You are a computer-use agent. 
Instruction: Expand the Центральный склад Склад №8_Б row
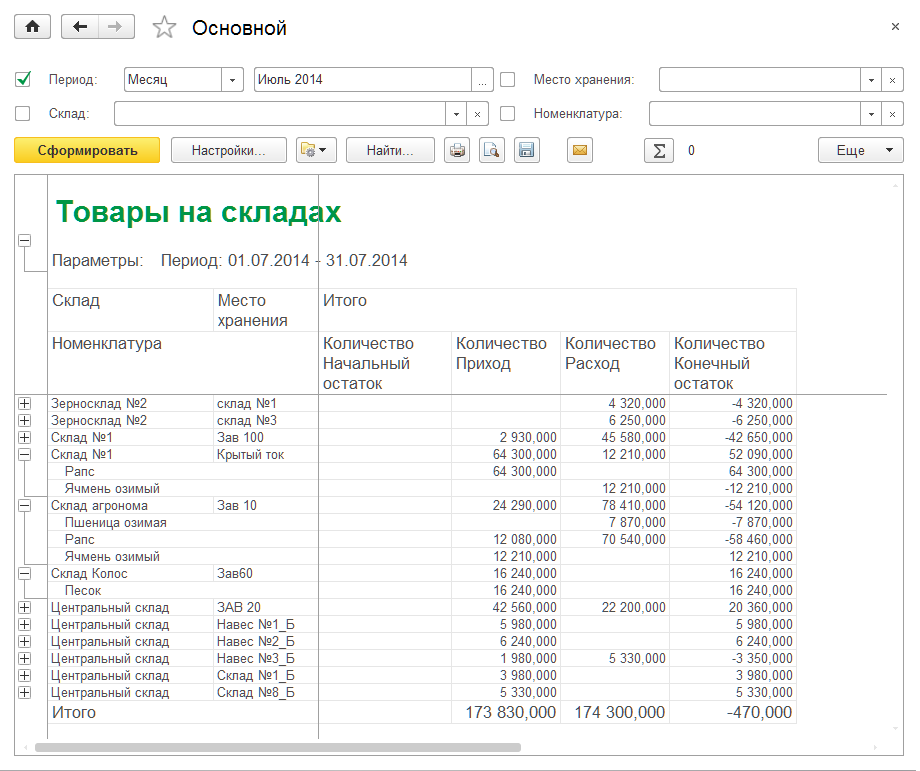click(25, 693)
